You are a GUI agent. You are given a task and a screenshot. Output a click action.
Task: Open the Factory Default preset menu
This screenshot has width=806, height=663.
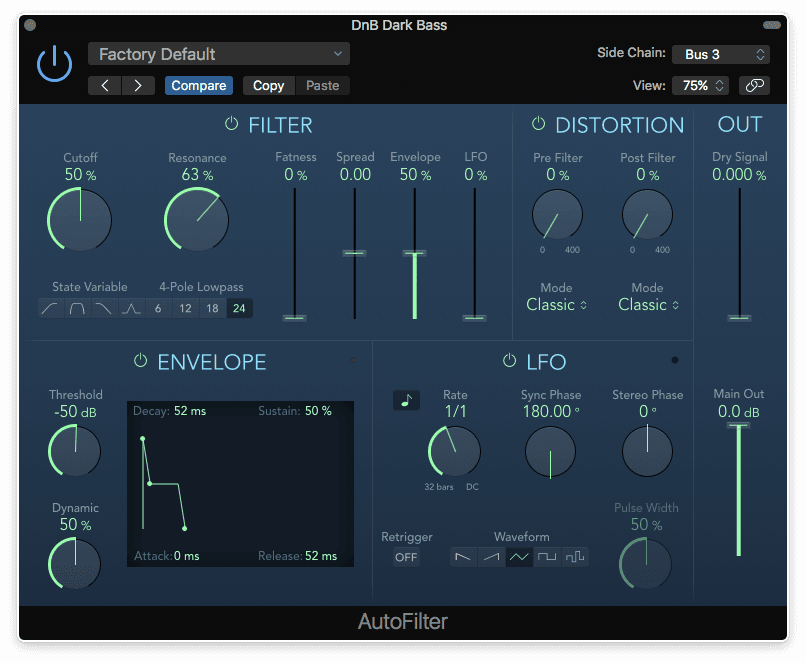218,54
